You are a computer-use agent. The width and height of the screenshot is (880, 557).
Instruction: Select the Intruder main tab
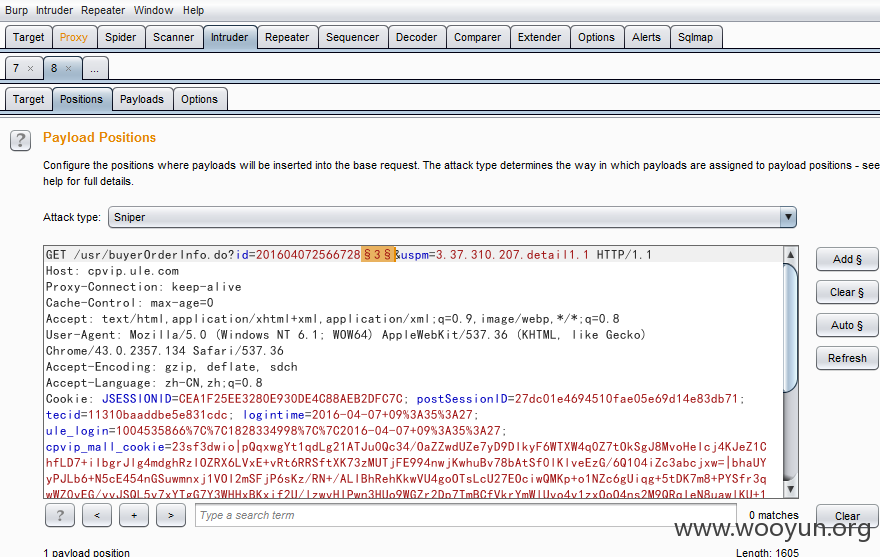pos(230,37)
